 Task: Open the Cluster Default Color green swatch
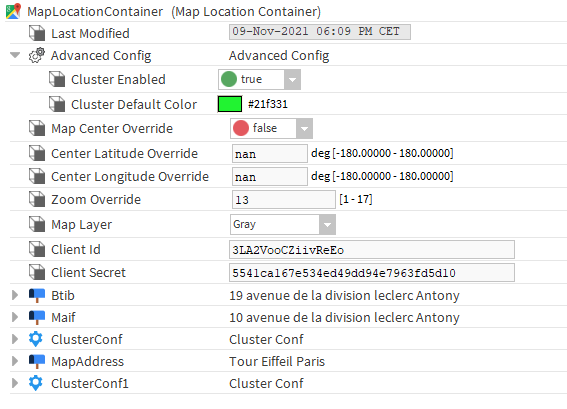(x=230, y=104)
